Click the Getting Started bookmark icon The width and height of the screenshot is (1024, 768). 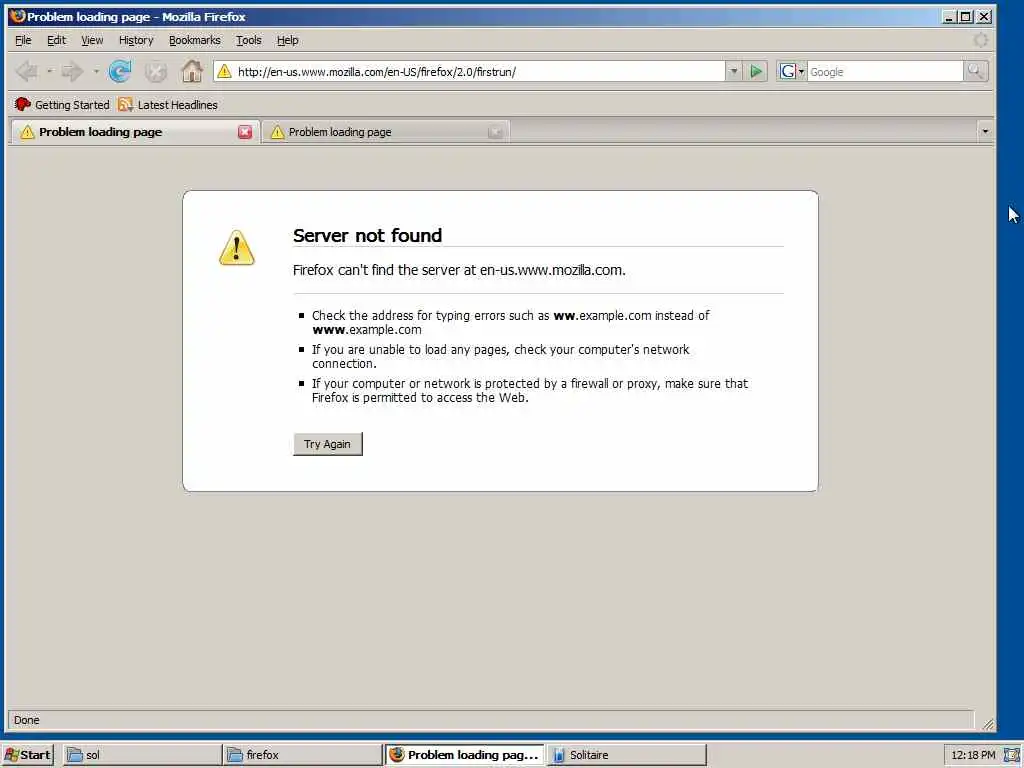click(x=23, y=104)
